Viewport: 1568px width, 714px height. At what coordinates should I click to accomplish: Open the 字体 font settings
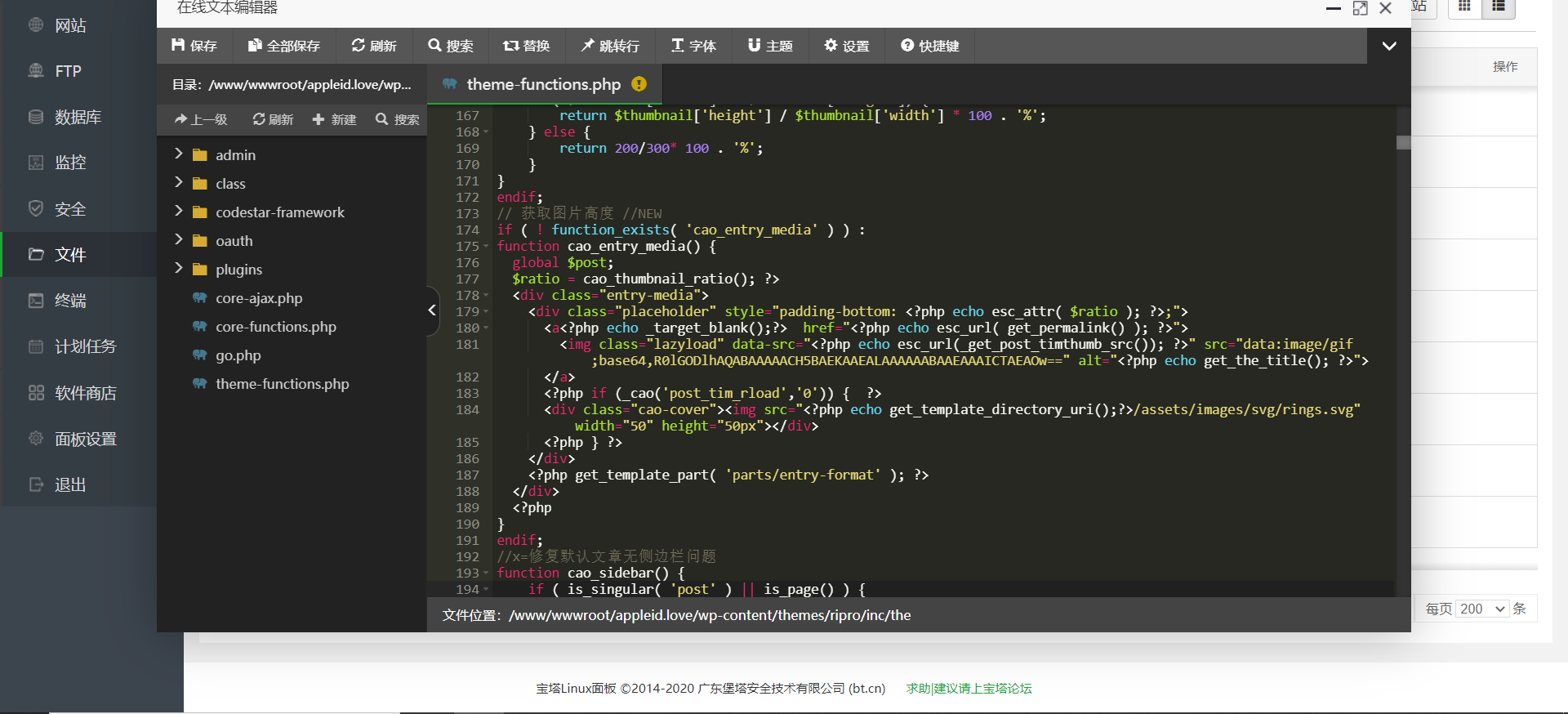(x=693, y=46)
